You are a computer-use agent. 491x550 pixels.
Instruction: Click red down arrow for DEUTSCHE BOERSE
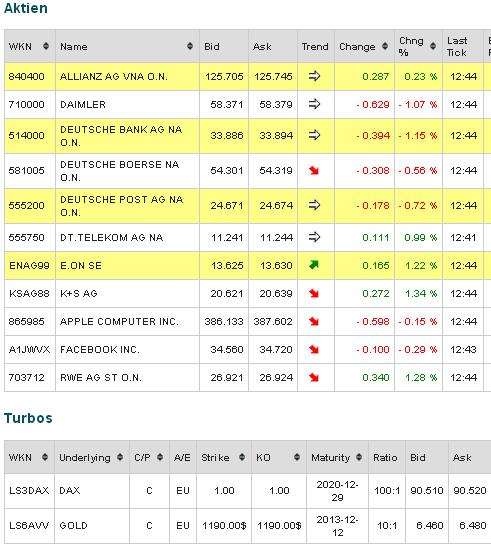(314, 170)
